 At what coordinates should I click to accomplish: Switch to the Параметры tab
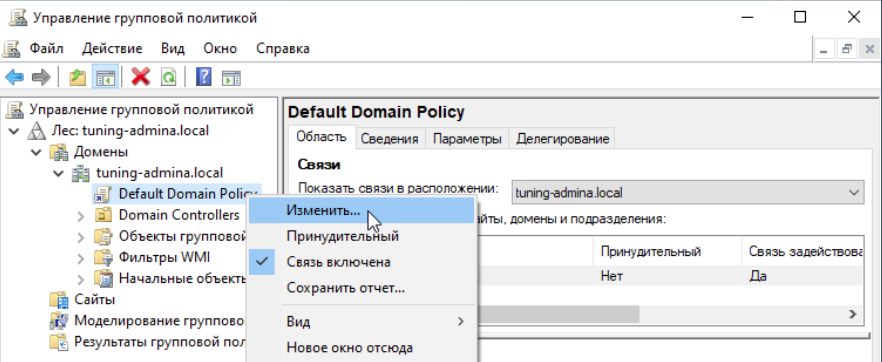point(467,139)
